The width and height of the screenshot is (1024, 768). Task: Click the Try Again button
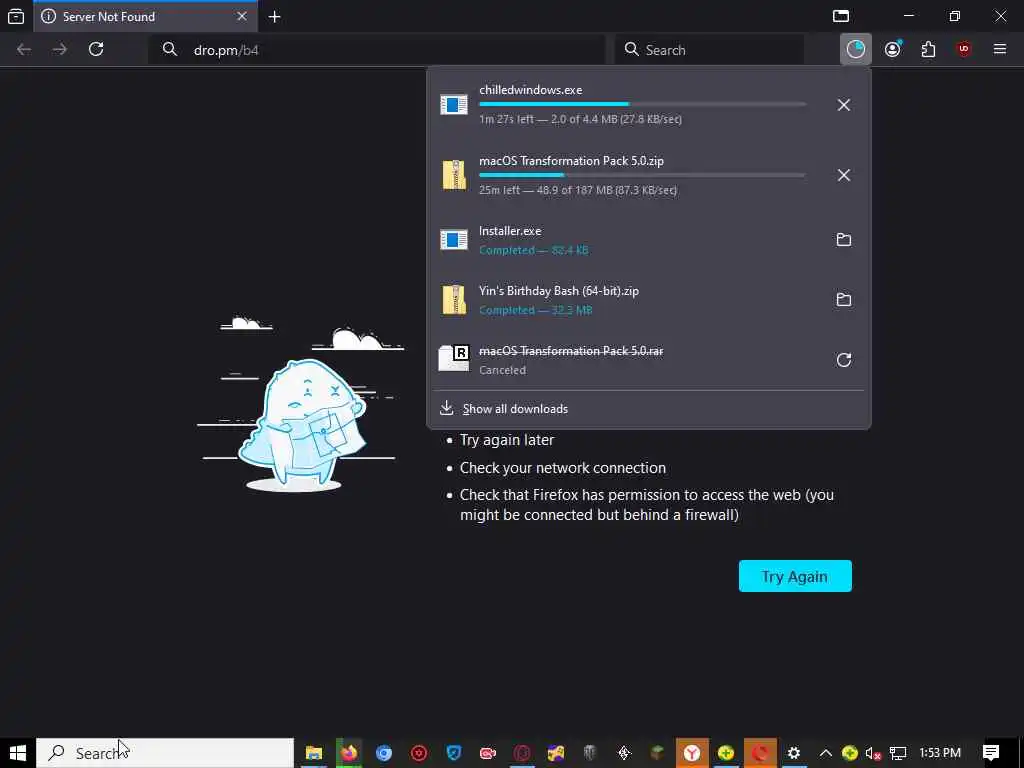pyautogui.click(x=795, y=576)
